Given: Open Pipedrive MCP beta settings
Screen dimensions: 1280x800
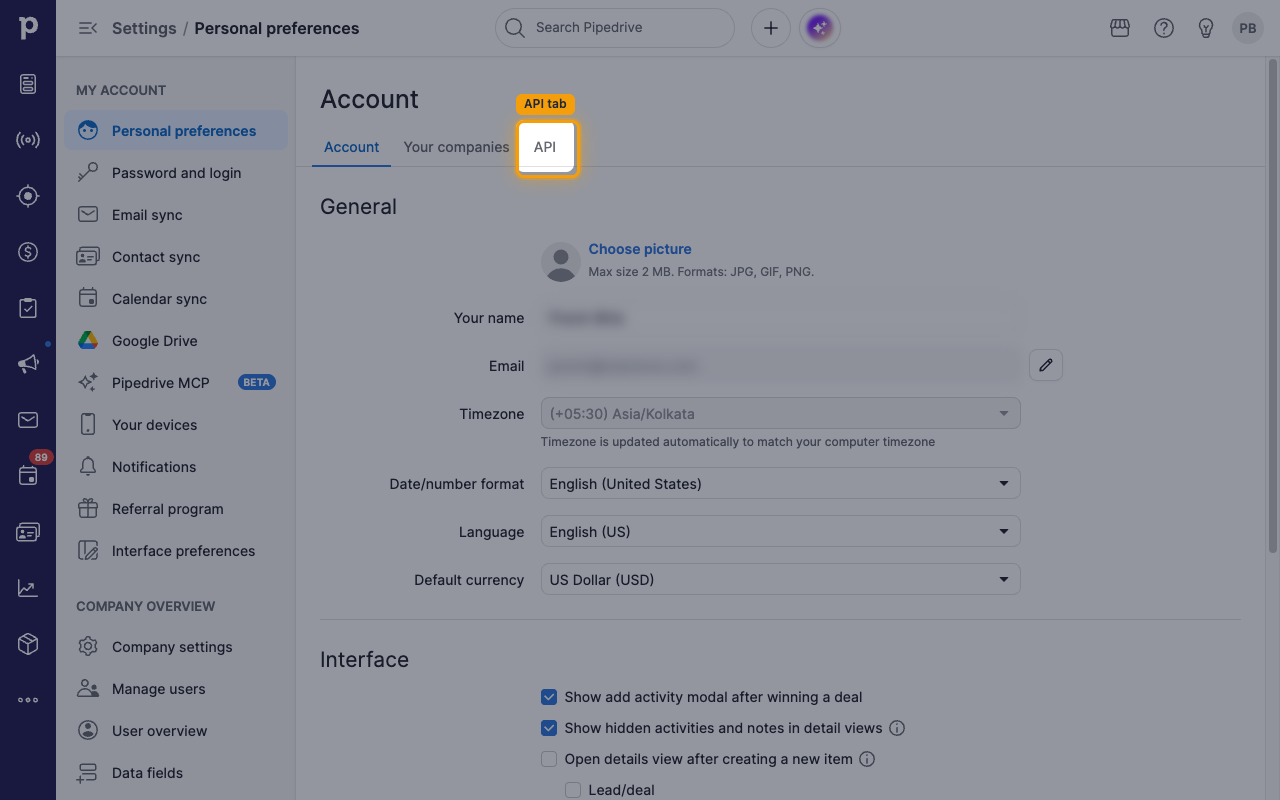Looking at the screenshot, I should tap(176, 383).
